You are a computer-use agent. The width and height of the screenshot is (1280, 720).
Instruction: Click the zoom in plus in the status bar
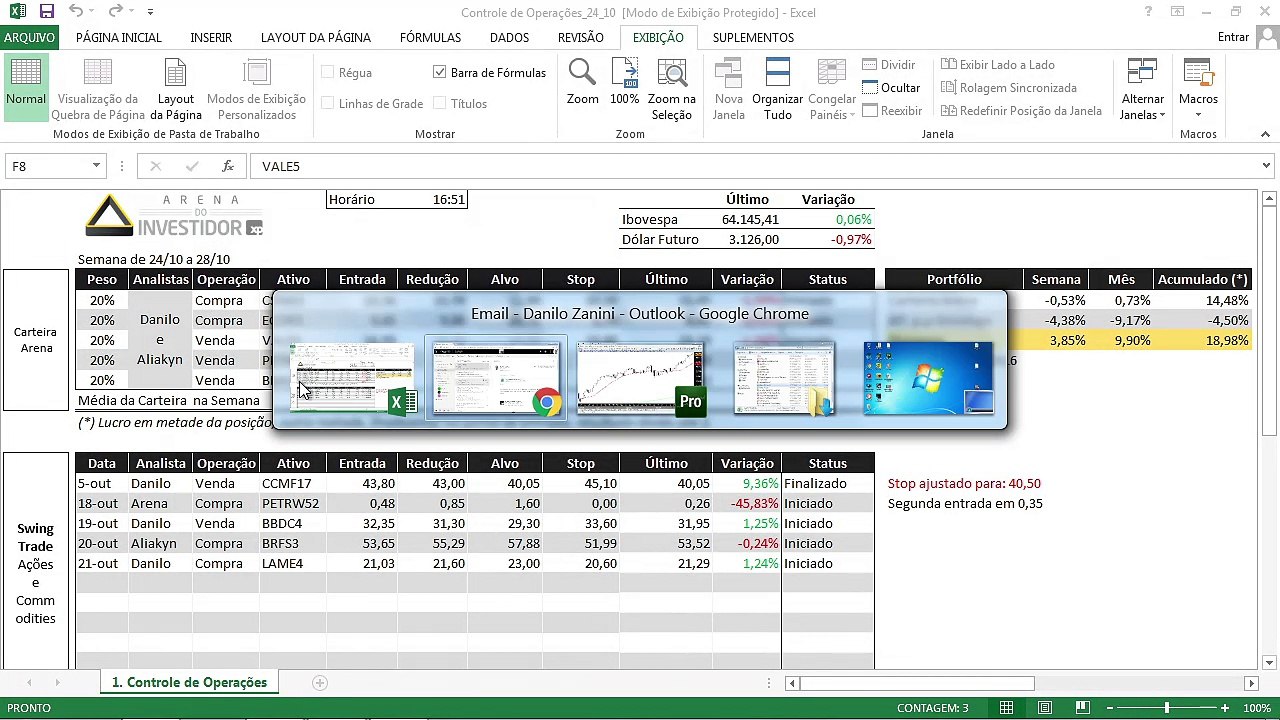(1224, 708)
